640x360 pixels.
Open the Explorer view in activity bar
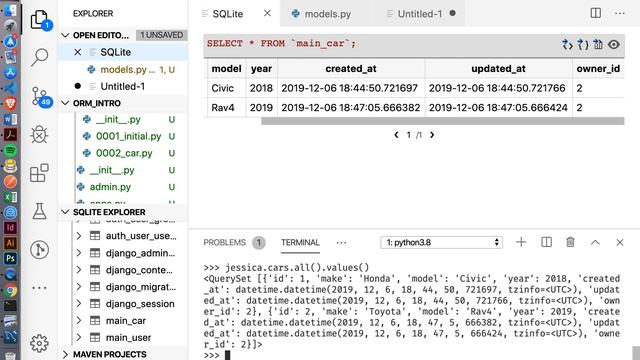[40, 20]
